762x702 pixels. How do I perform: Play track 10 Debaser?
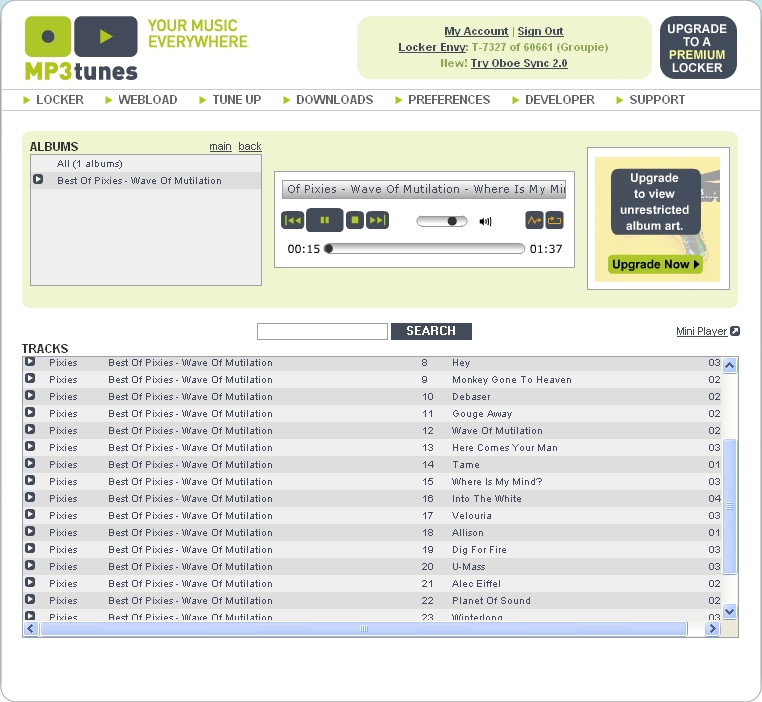pos(30,395)
